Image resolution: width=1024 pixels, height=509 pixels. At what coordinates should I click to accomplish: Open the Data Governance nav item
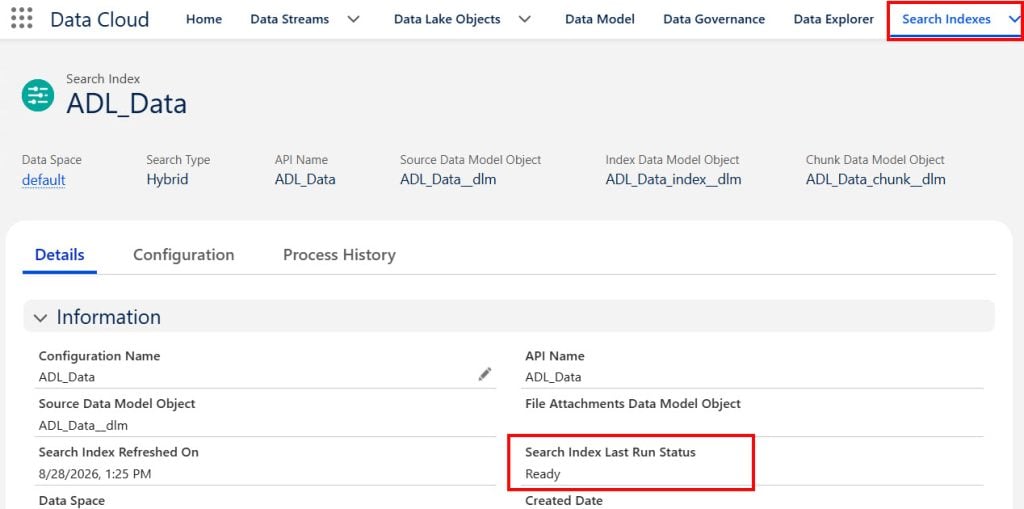pyautogui.click(x=714, y=20)
